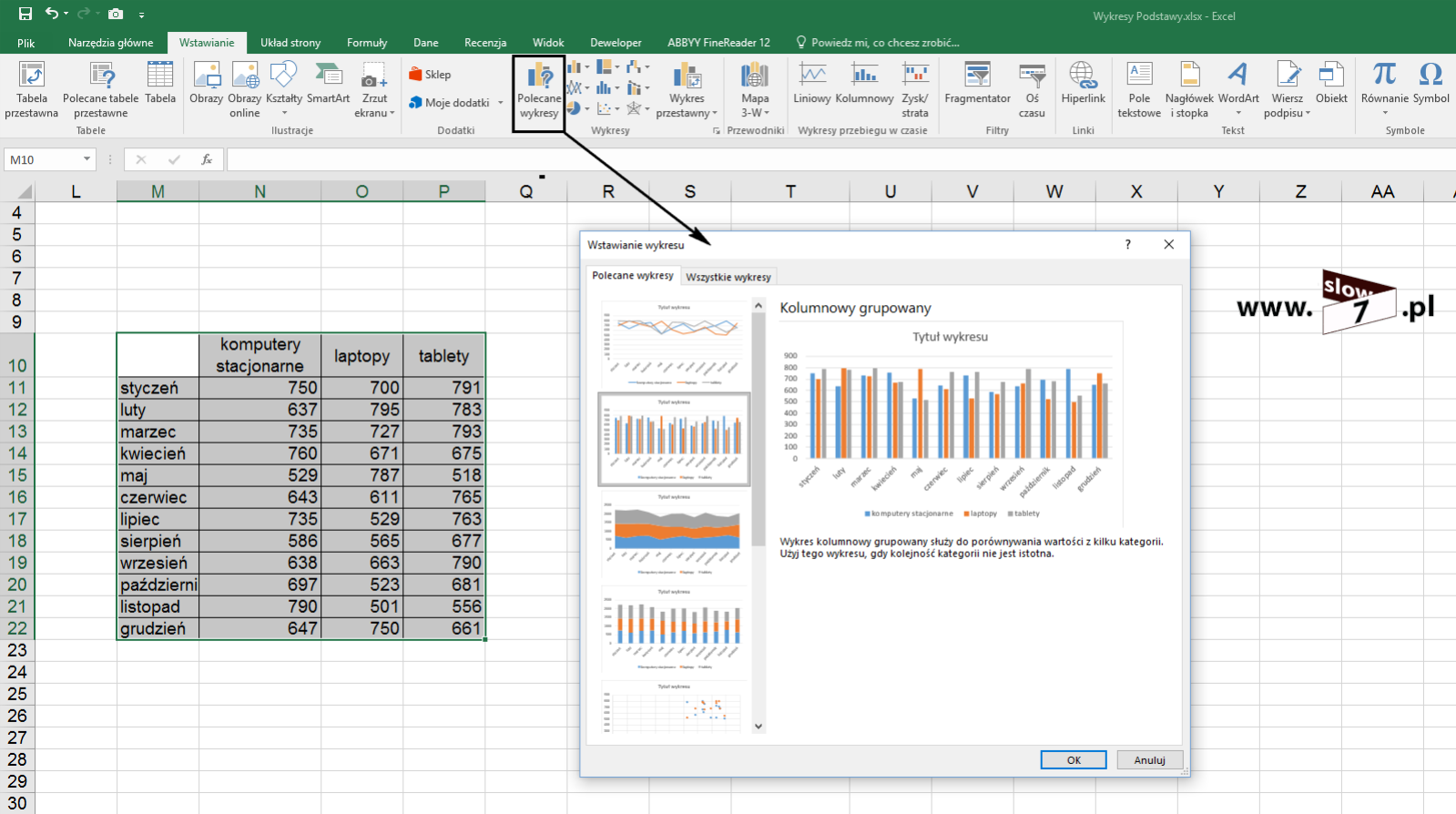
Task: Switch to Układ strony tab
Action: 290,43
